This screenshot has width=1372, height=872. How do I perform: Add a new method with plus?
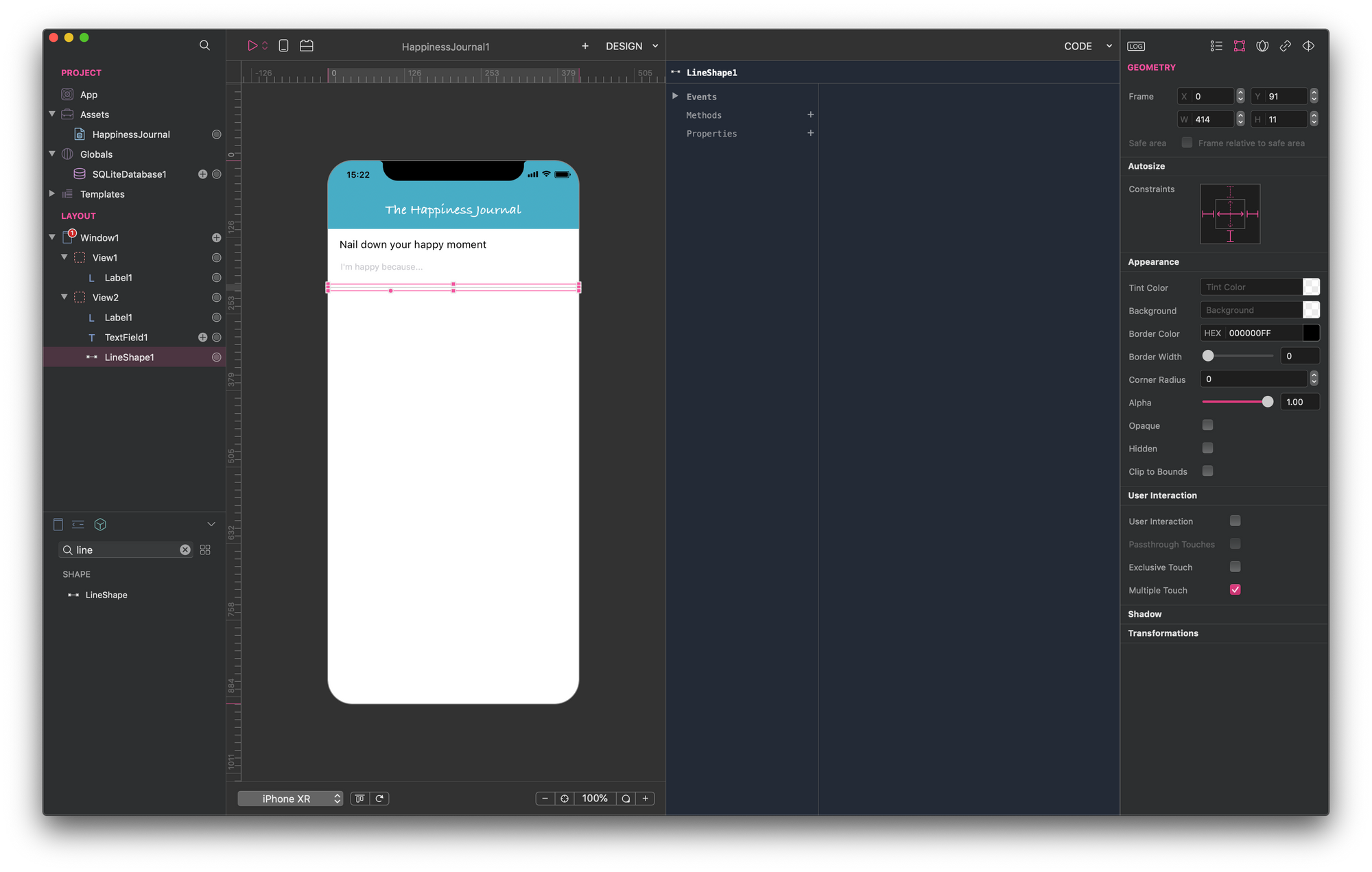click(x=810, y=115)
